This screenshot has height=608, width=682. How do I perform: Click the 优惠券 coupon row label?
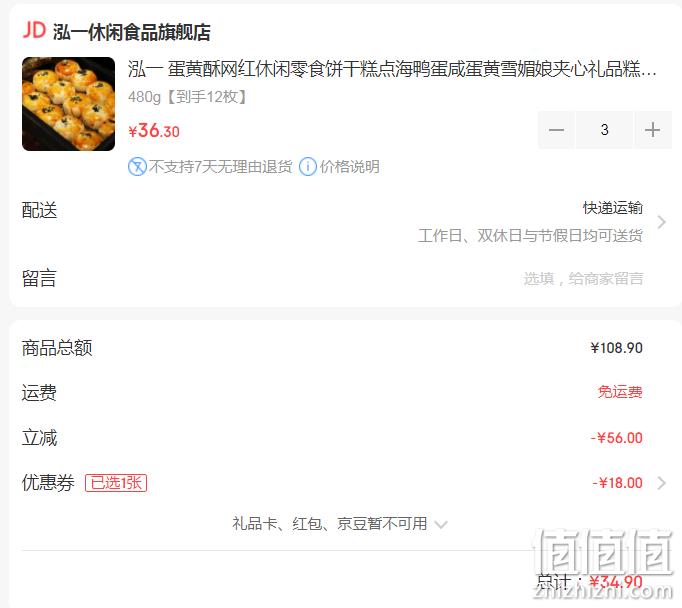(48, 483)
